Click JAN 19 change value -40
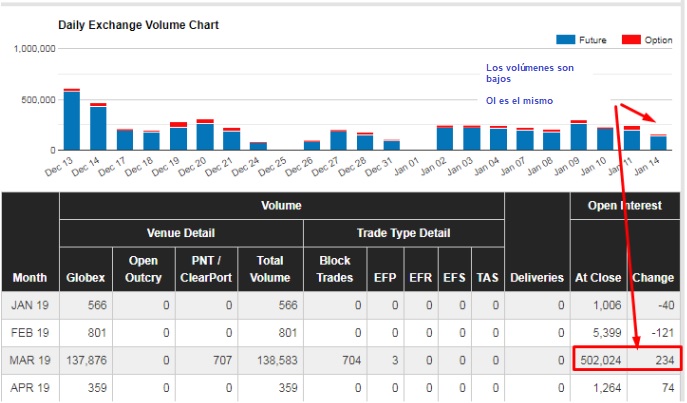 pyautogui.click(x=666, y=305)
